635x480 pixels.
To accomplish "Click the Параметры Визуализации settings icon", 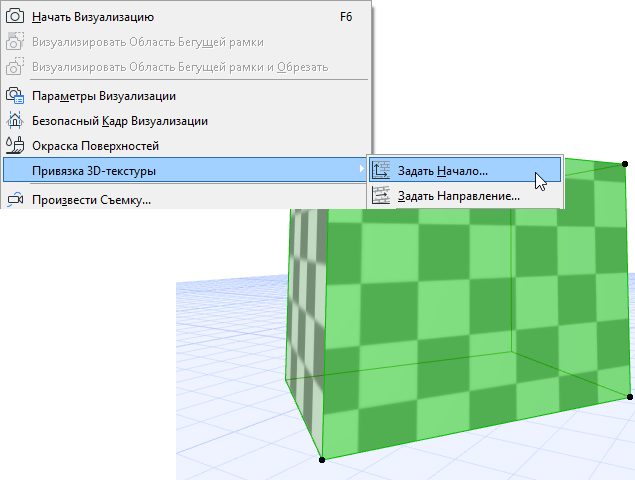I will click(x=15, y=96).
